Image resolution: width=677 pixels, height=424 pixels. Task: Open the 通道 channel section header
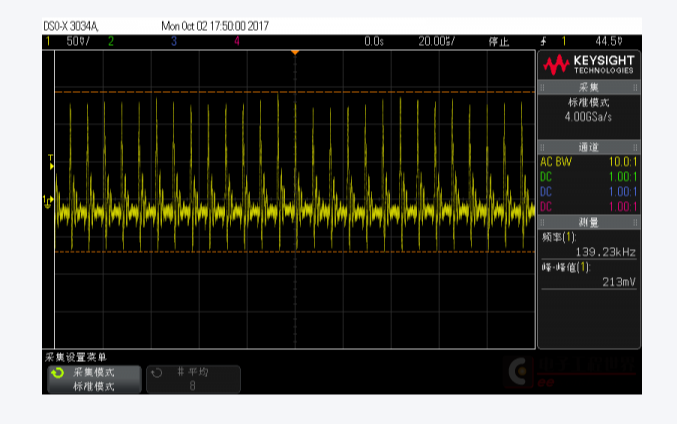[588, 146]
